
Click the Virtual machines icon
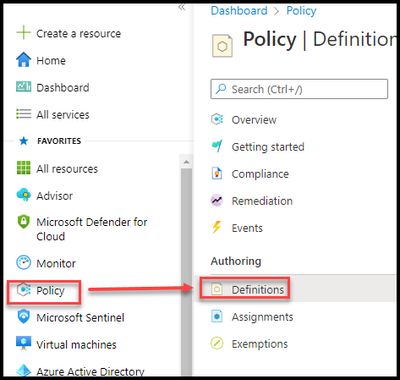(x=23, y=343)
